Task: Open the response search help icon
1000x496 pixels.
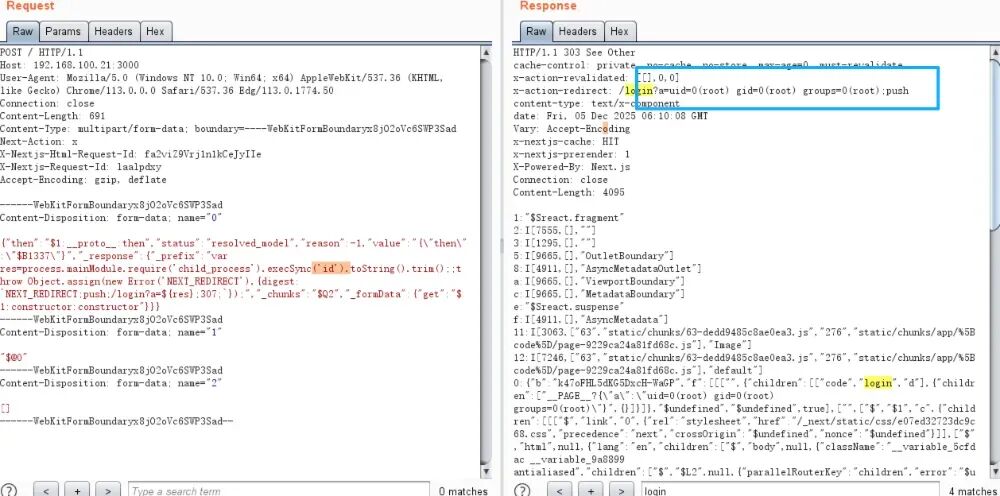Action: click(521, 490)
